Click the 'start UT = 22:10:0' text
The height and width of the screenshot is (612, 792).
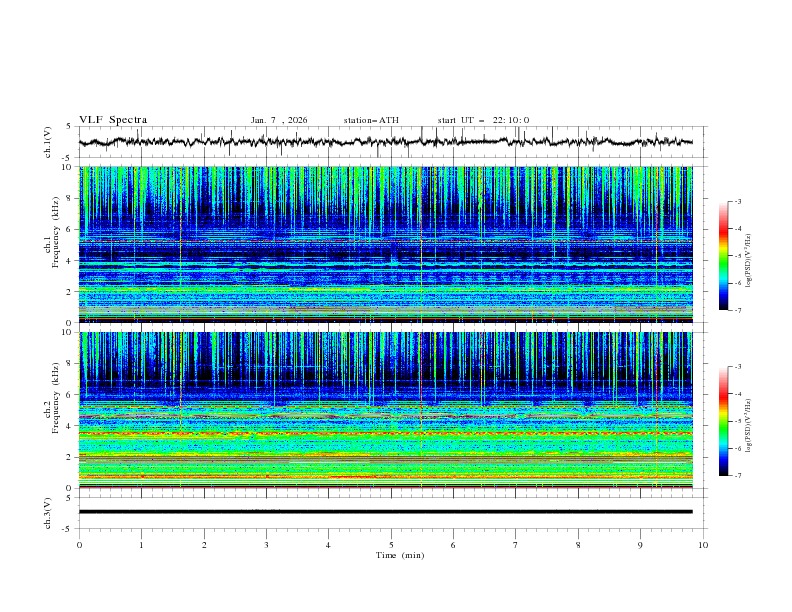[483, 120]
